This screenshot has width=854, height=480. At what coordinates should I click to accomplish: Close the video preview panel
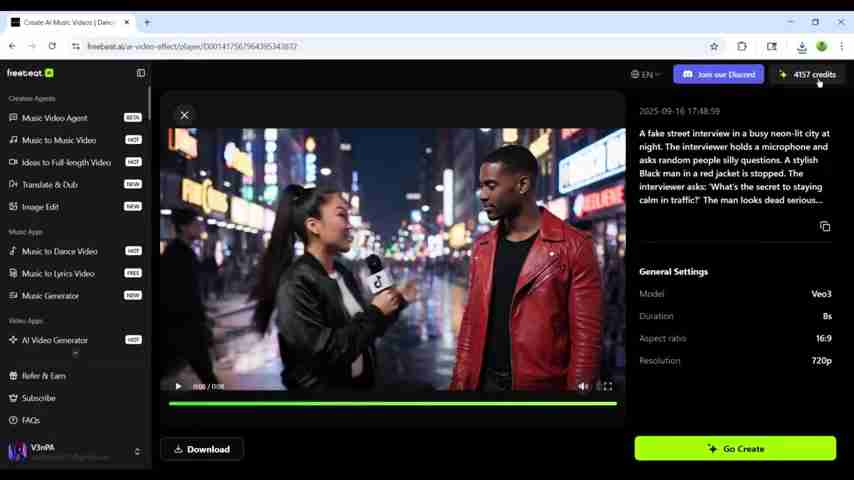coord(184,115)
